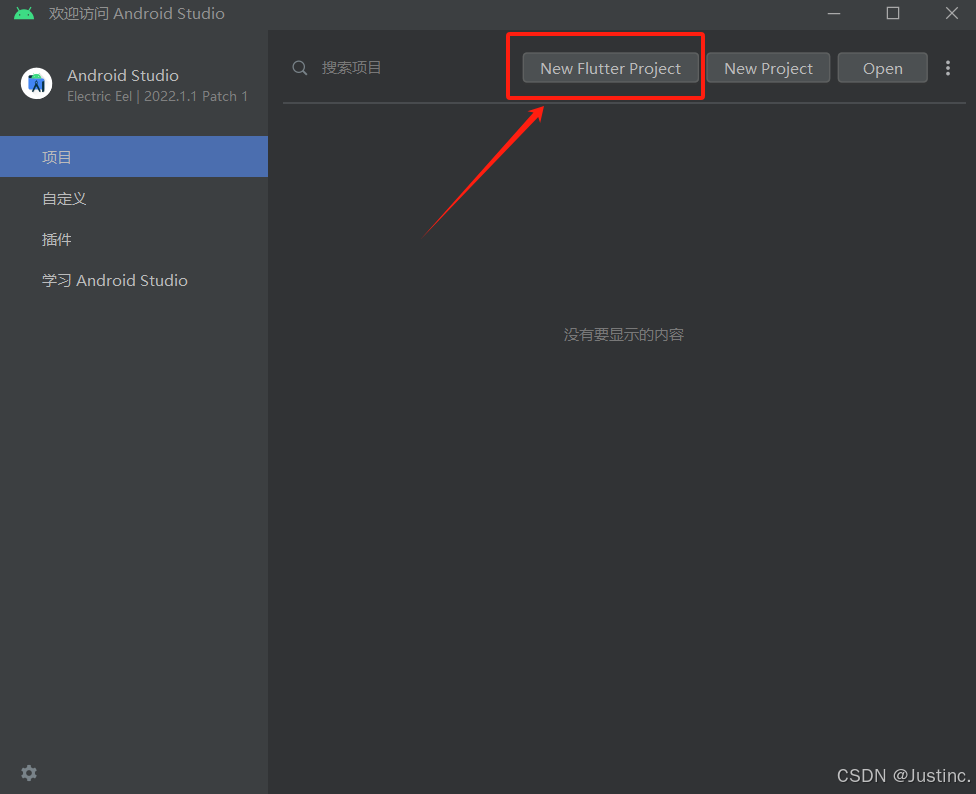This screenshot has height=794, width=976.
Task: Maximize the welcome window
Action: (893, 13)
